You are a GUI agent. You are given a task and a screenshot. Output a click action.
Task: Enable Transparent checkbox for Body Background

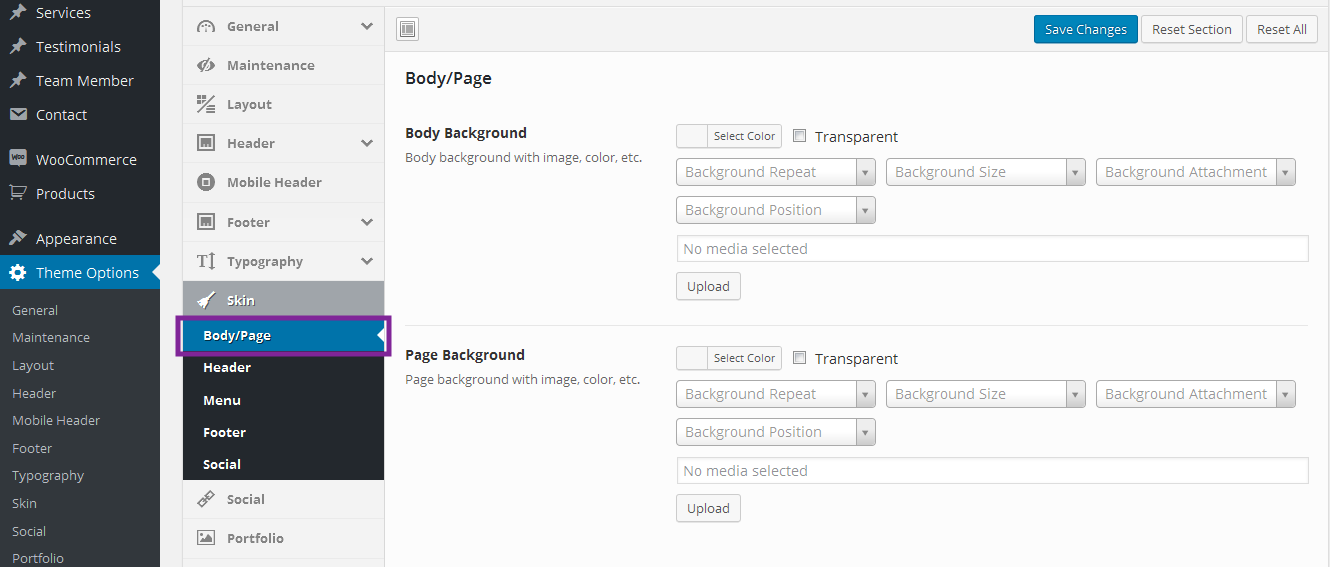point(800,136)
